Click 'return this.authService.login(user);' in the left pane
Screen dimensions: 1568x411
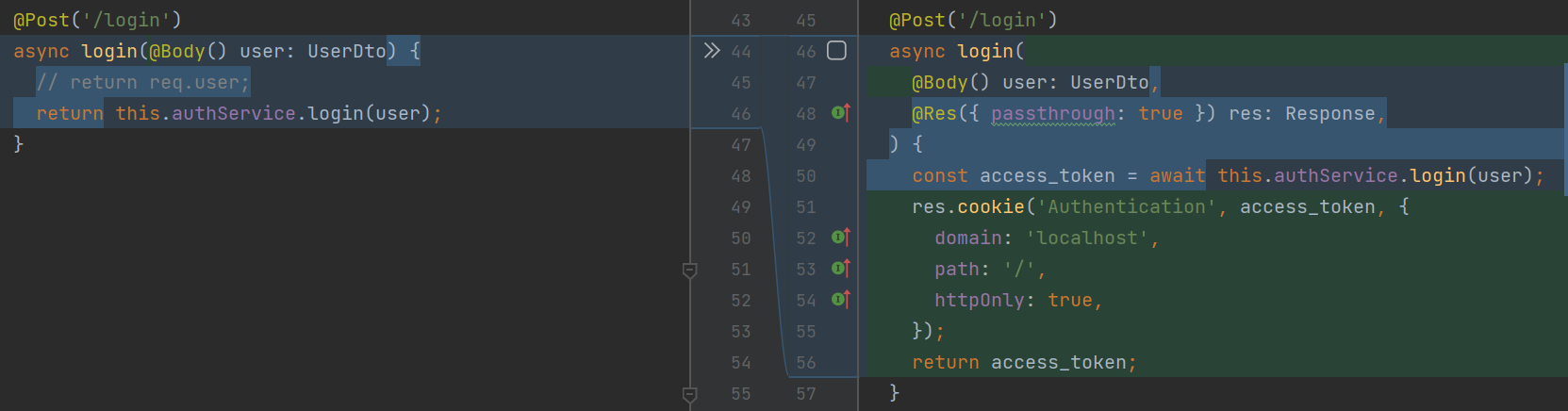[239, 113]
